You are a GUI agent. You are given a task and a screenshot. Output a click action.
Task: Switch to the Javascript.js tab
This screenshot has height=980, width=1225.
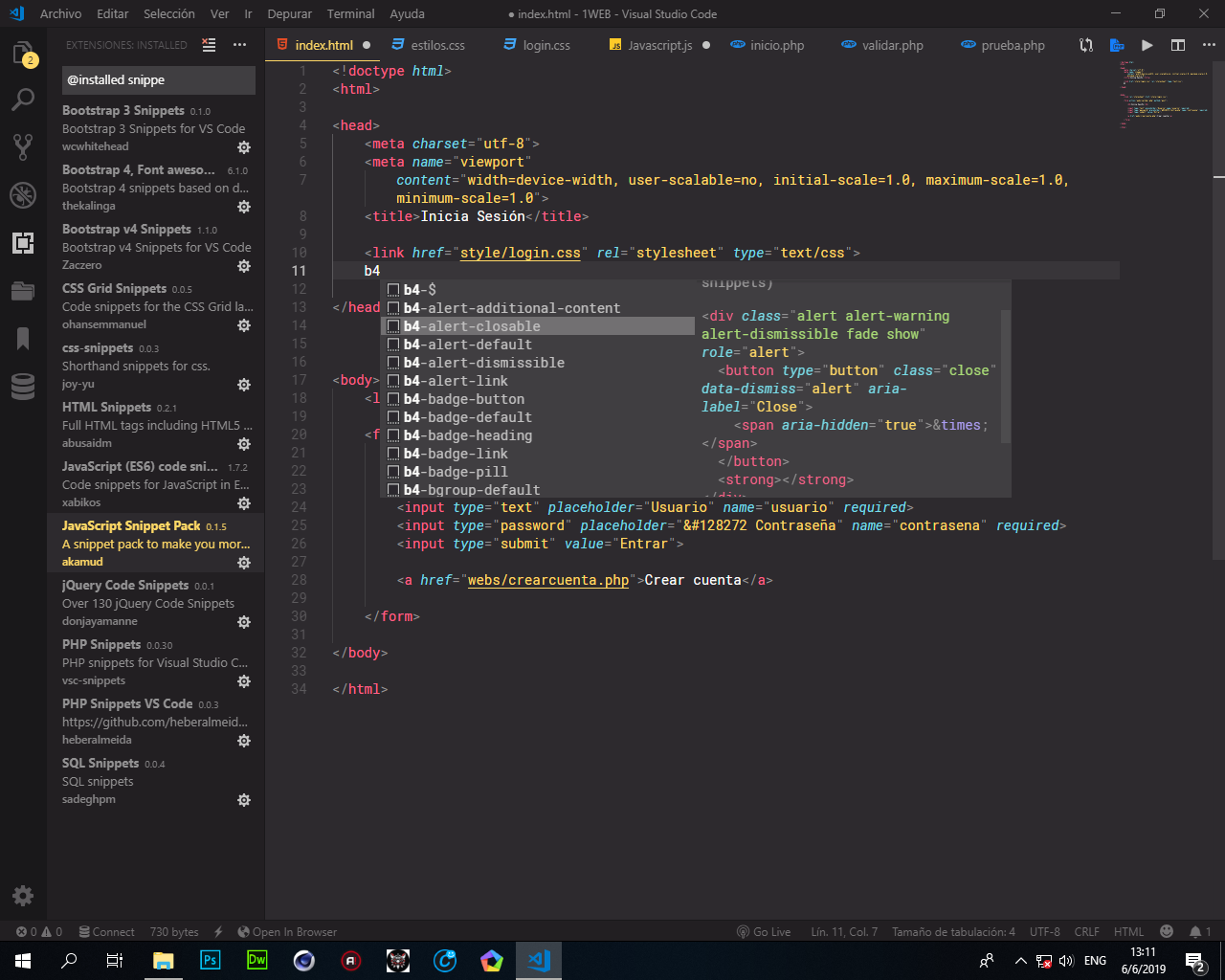[658, 45]
